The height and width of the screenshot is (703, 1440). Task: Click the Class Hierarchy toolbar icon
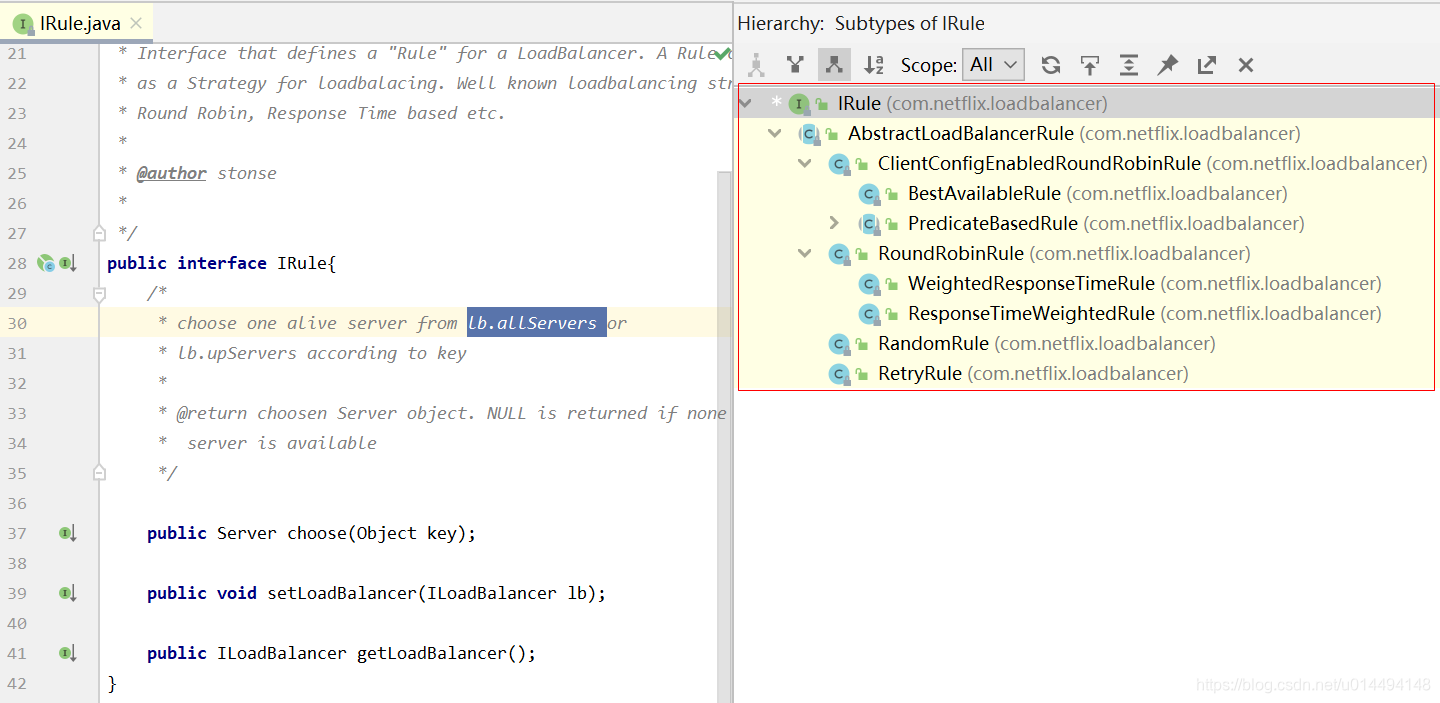756,65
